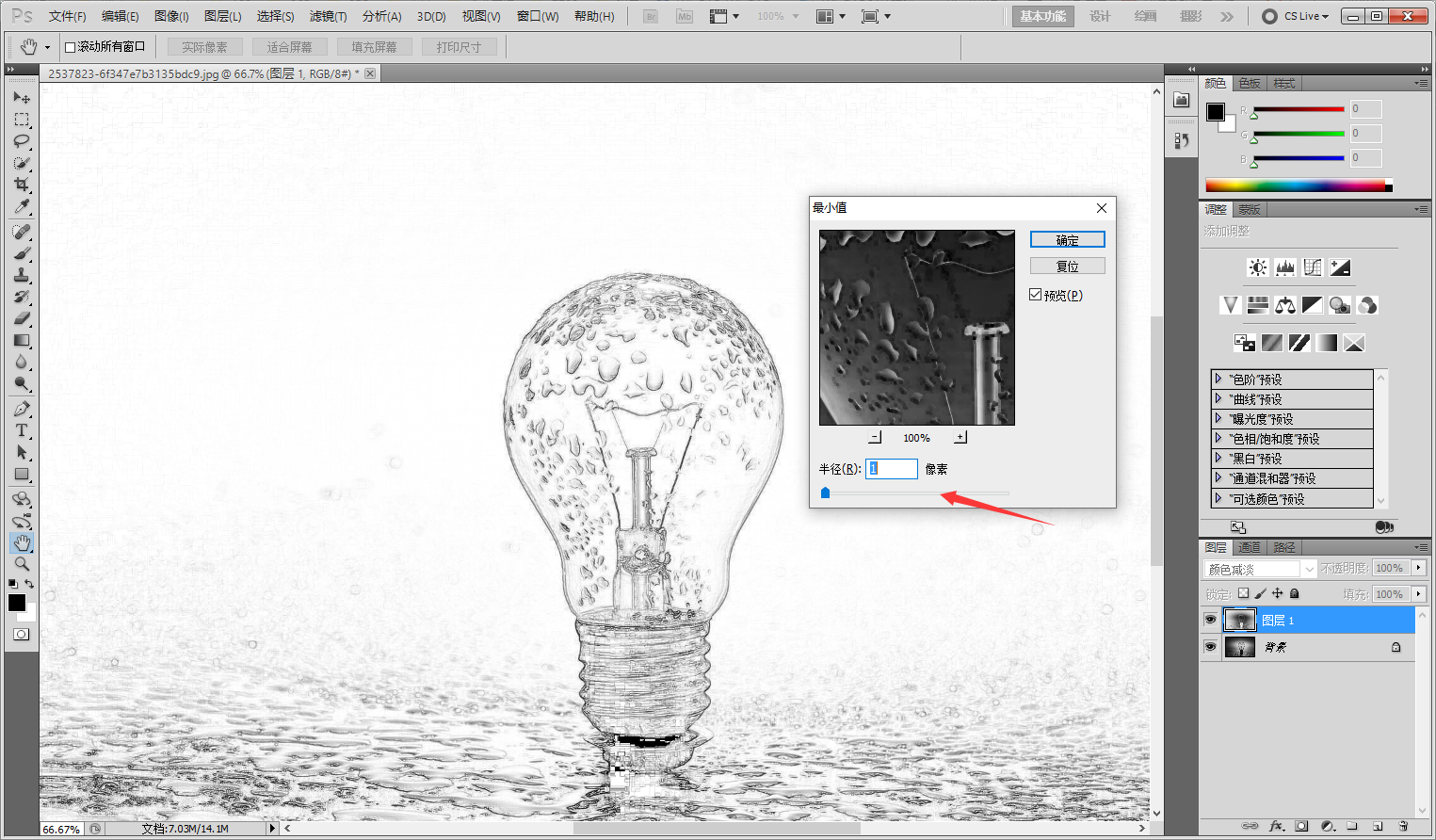Add a Levels adjustment
The width and height of the screenshot is (1436, 840).
click(x=1285, y=267)
